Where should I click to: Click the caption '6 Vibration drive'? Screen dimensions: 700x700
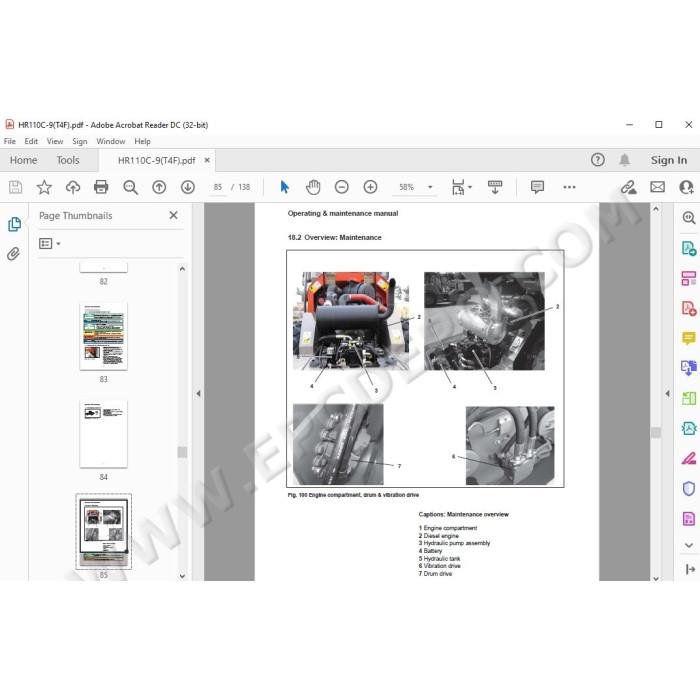(x=439, y=566)
